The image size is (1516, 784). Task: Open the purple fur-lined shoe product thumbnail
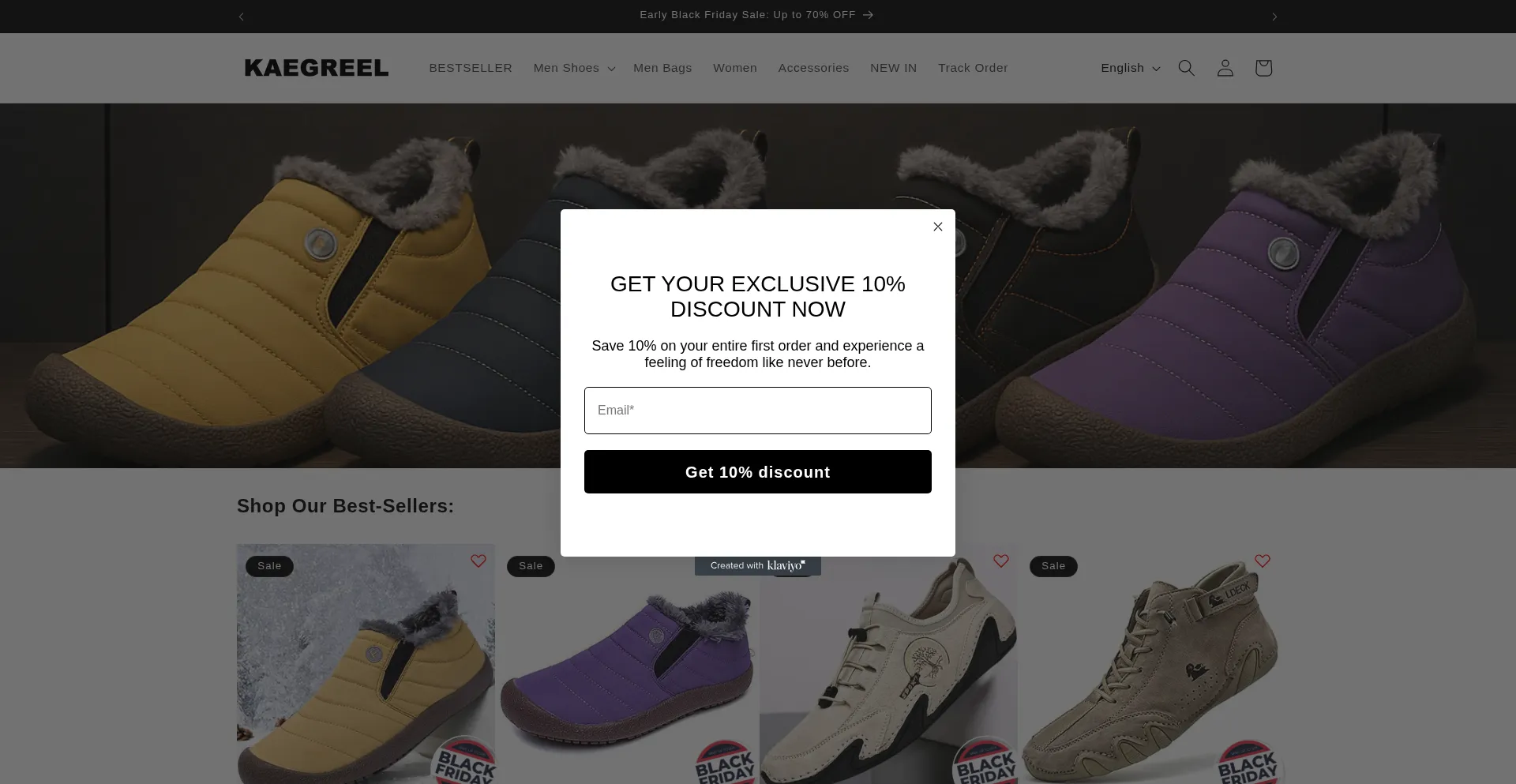(x=628, y=671)
